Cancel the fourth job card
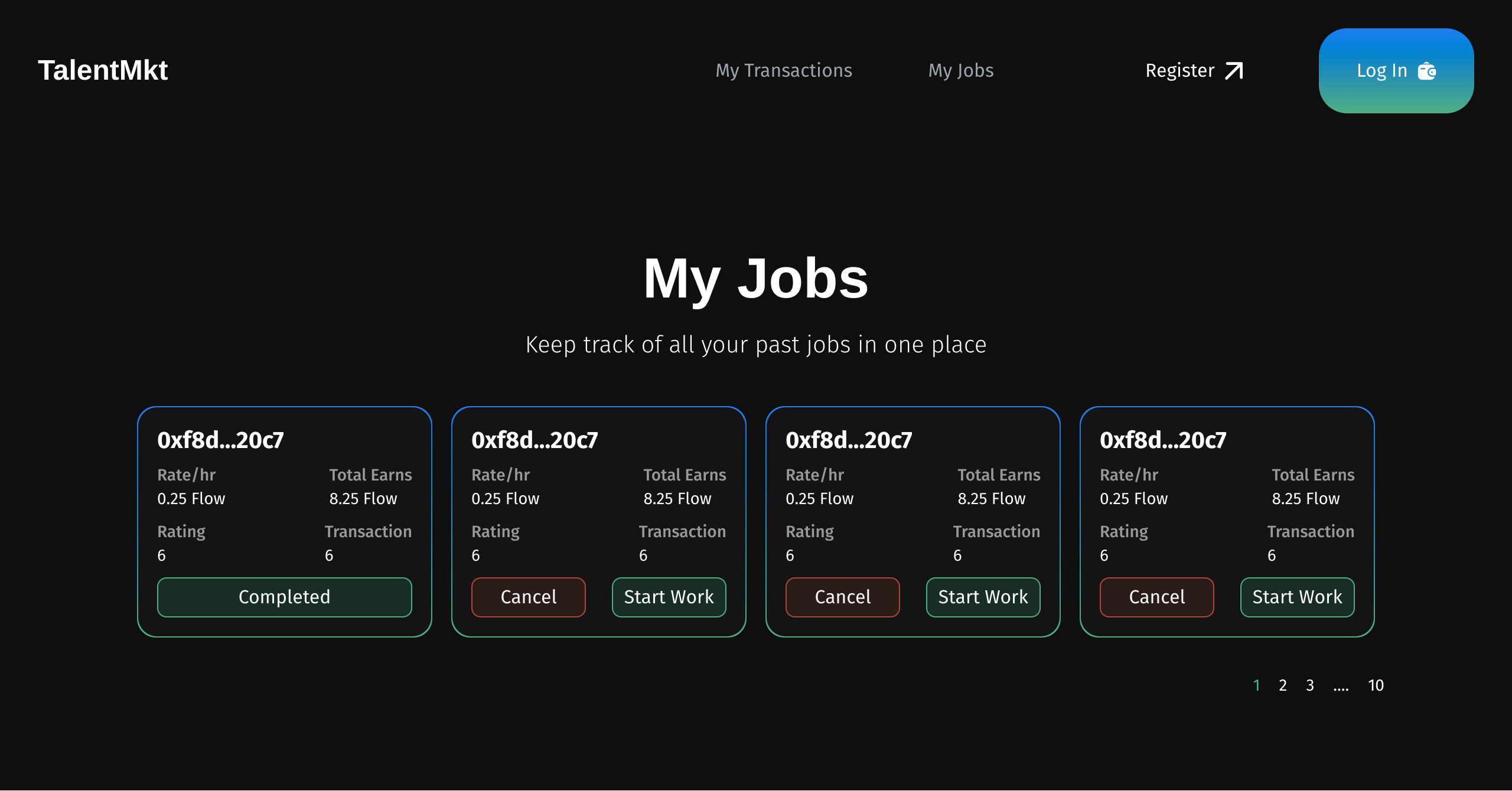 point(1156,597)
